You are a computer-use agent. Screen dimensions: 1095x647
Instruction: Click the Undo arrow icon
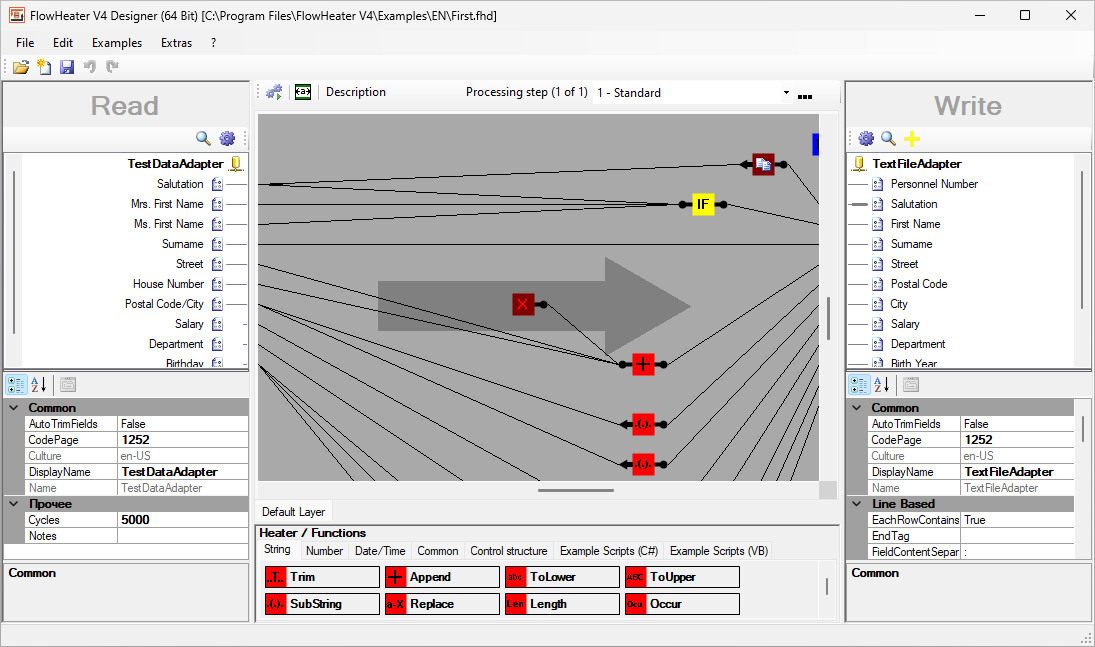coord(90,66)
